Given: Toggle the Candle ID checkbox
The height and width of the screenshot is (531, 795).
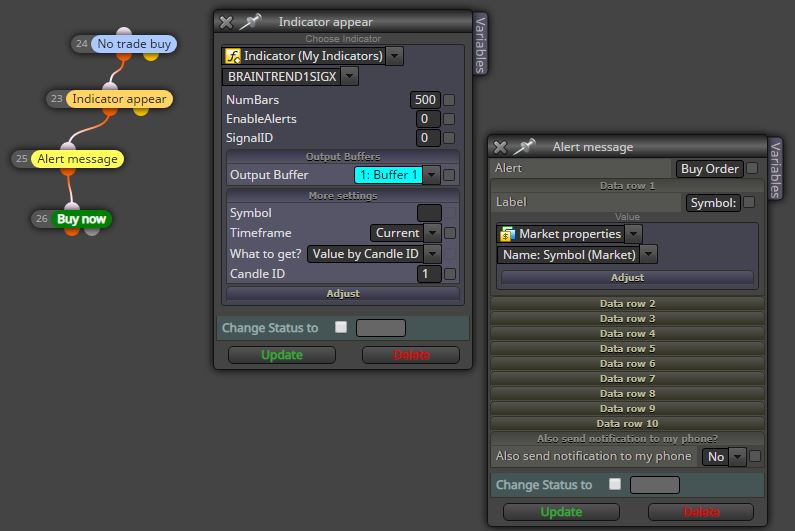Looking at the screenshot, I should point(450,274).
